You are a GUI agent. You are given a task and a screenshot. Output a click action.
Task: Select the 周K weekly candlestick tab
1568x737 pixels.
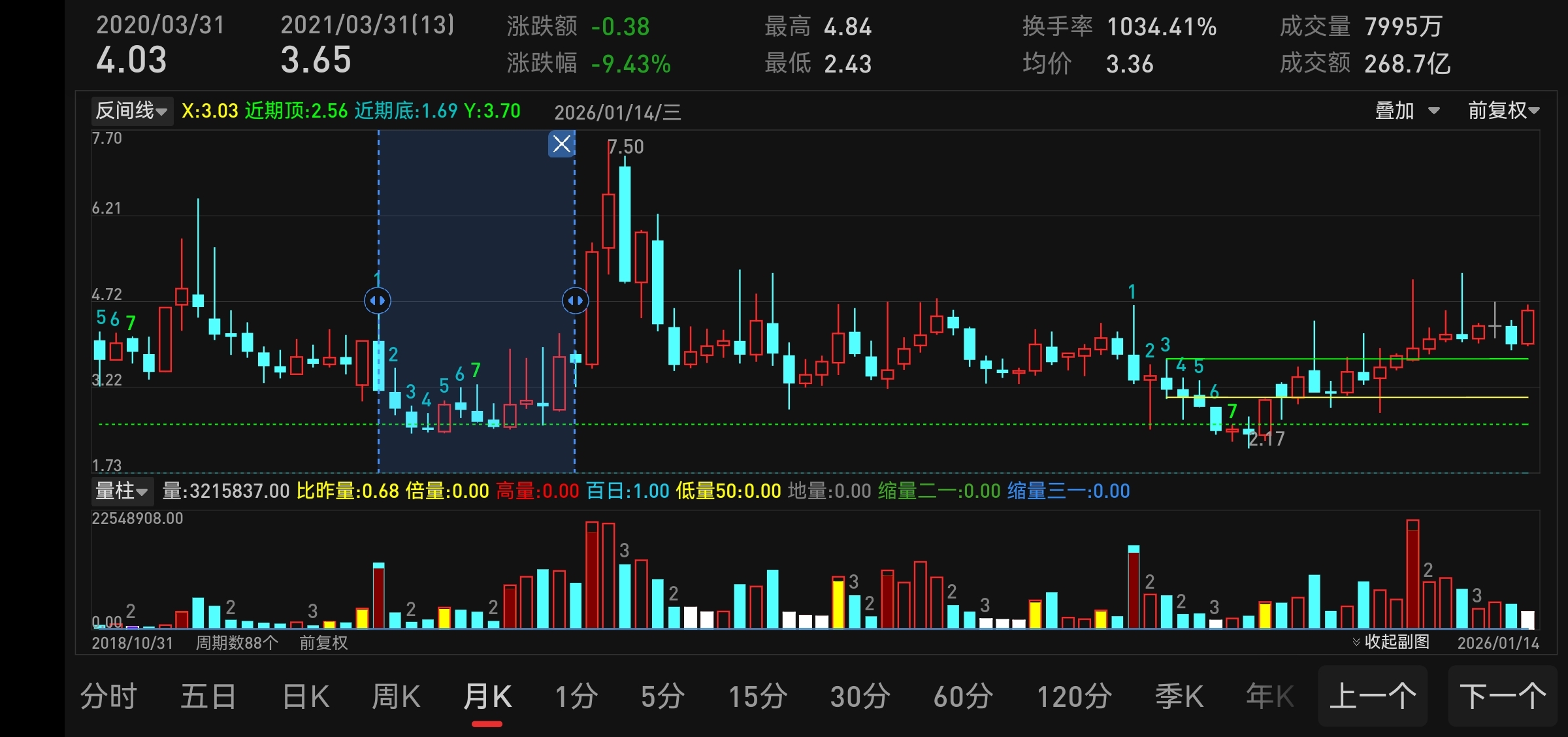click(396, 696)
